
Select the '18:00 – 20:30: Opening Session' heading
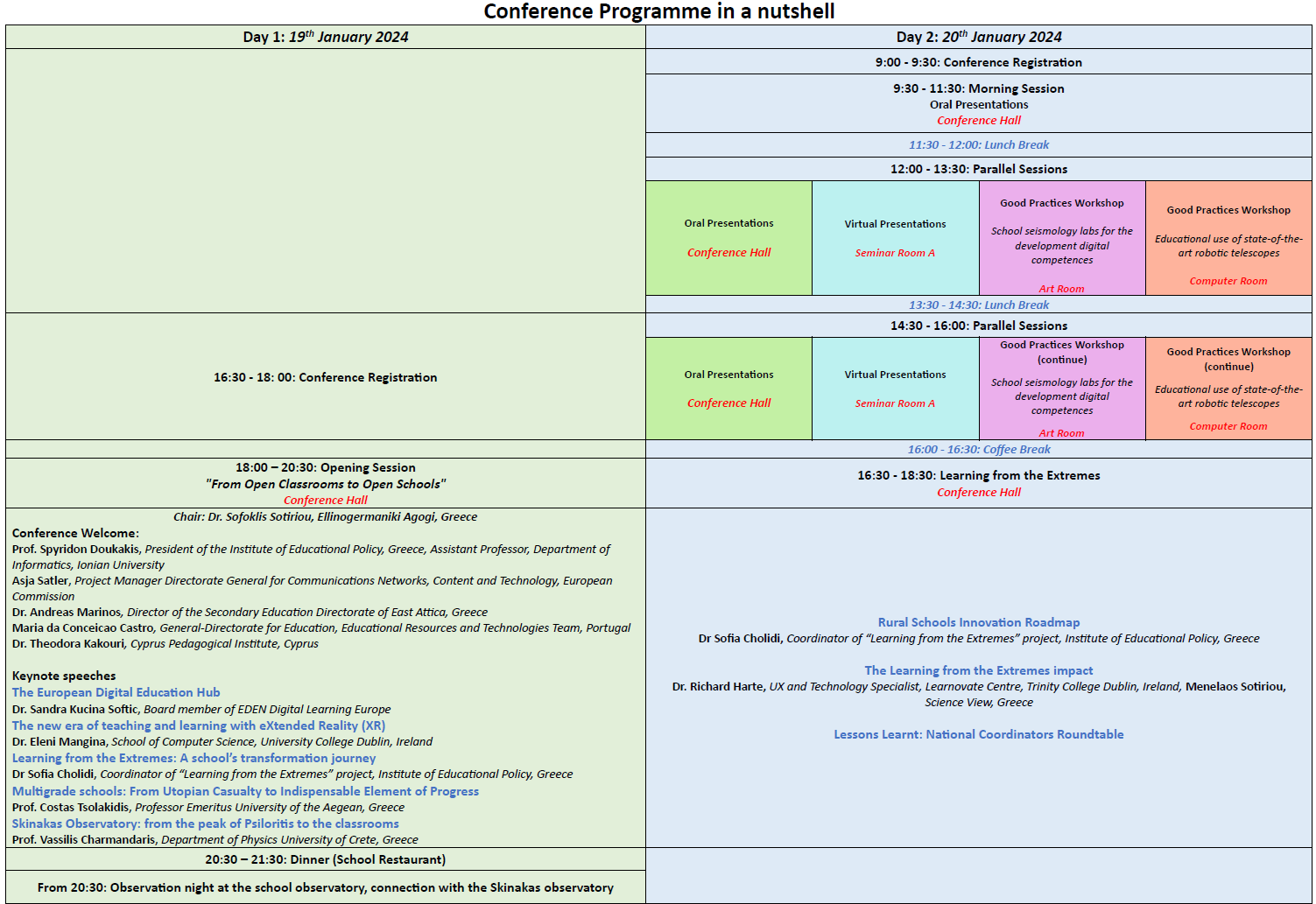(326, 468)
